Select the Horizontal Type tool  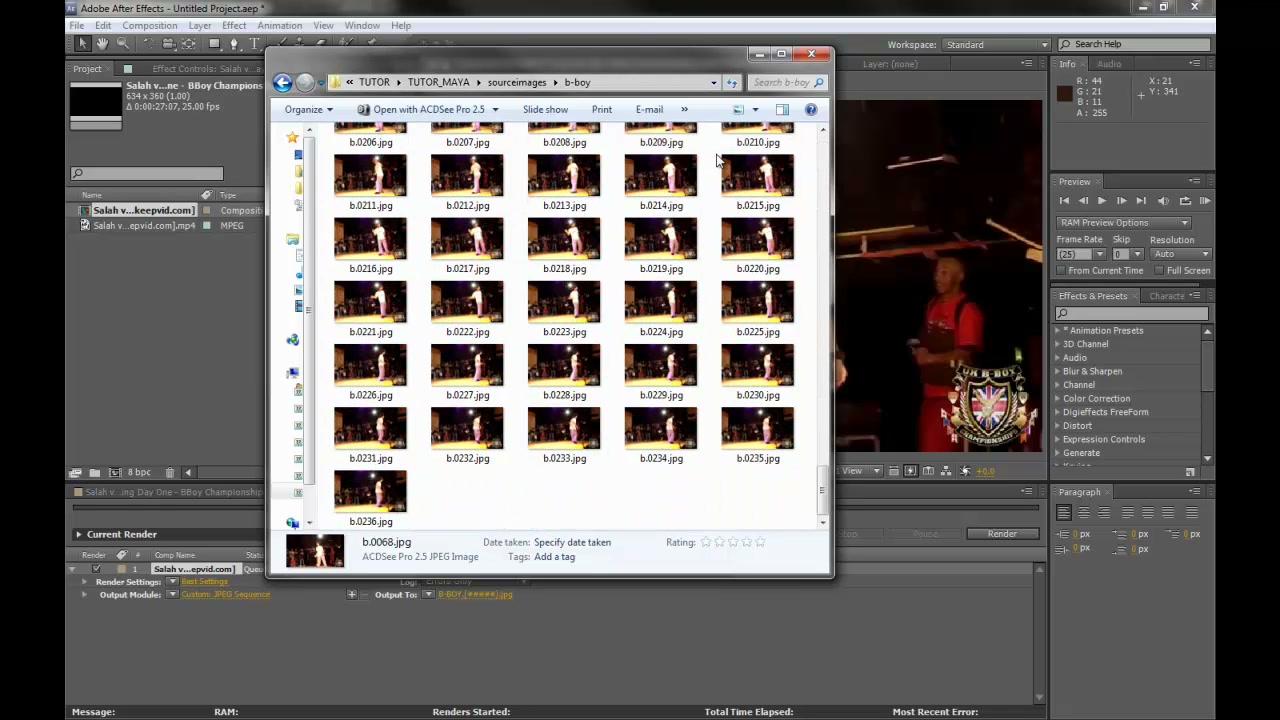pyautogui.click(x=254, y=44)
